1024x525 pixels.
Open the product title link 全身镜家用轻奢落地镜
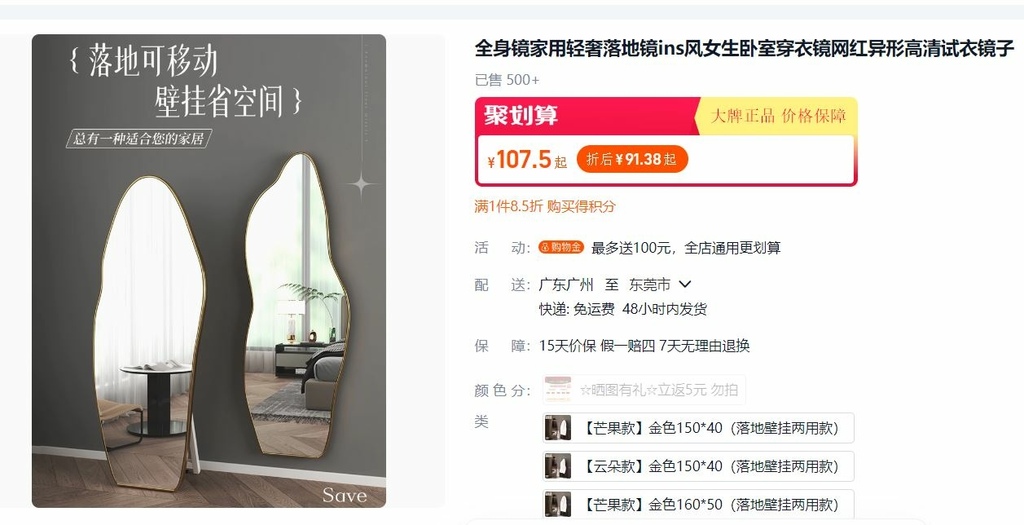[744, 48]
